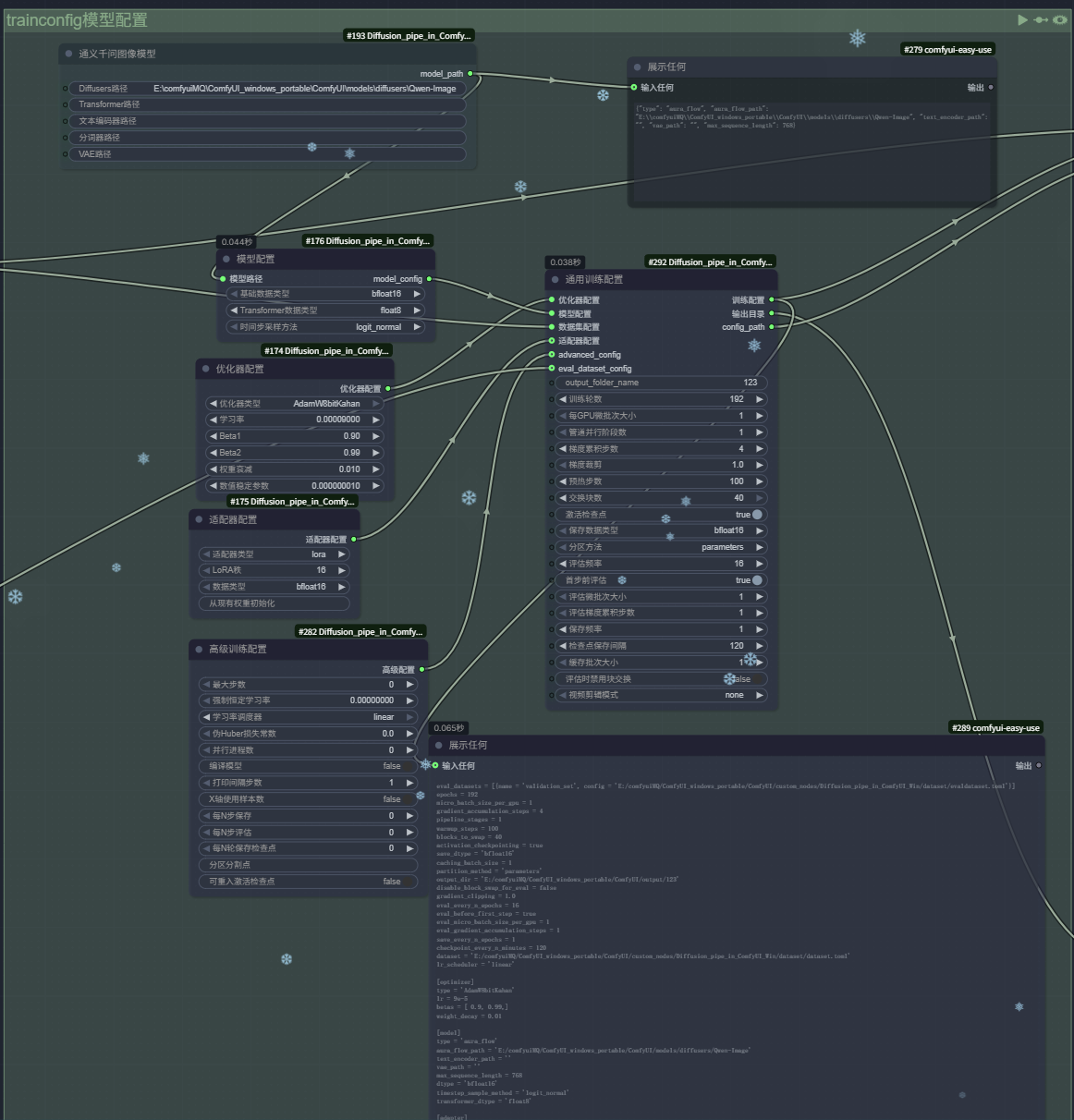Open 分区方法 parameters combo
The image size is (1074, 1120).
coord(661,547)
